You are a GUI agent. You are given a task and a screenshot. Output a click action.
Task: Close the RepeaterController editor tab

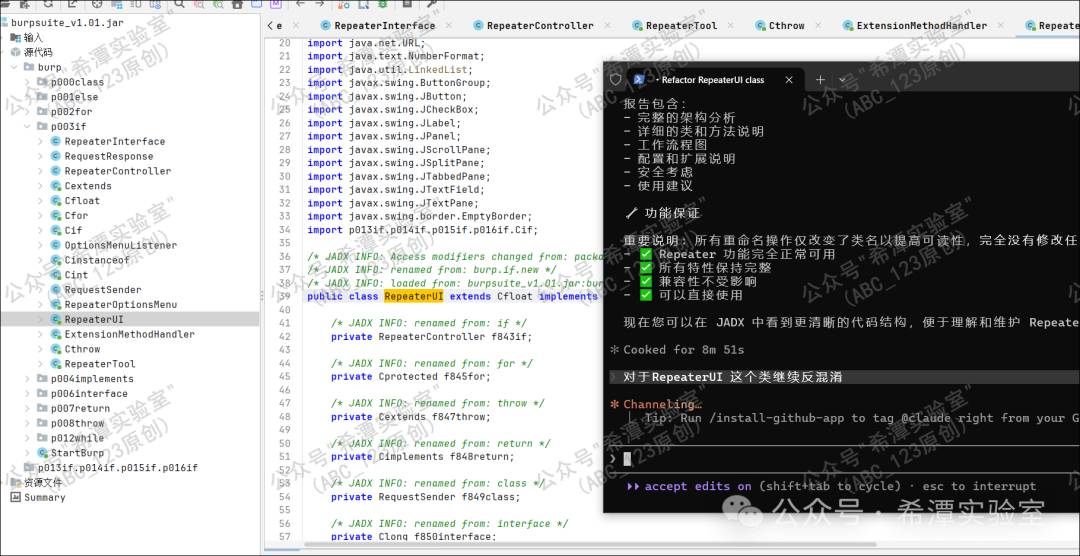(x=609, y=25)
